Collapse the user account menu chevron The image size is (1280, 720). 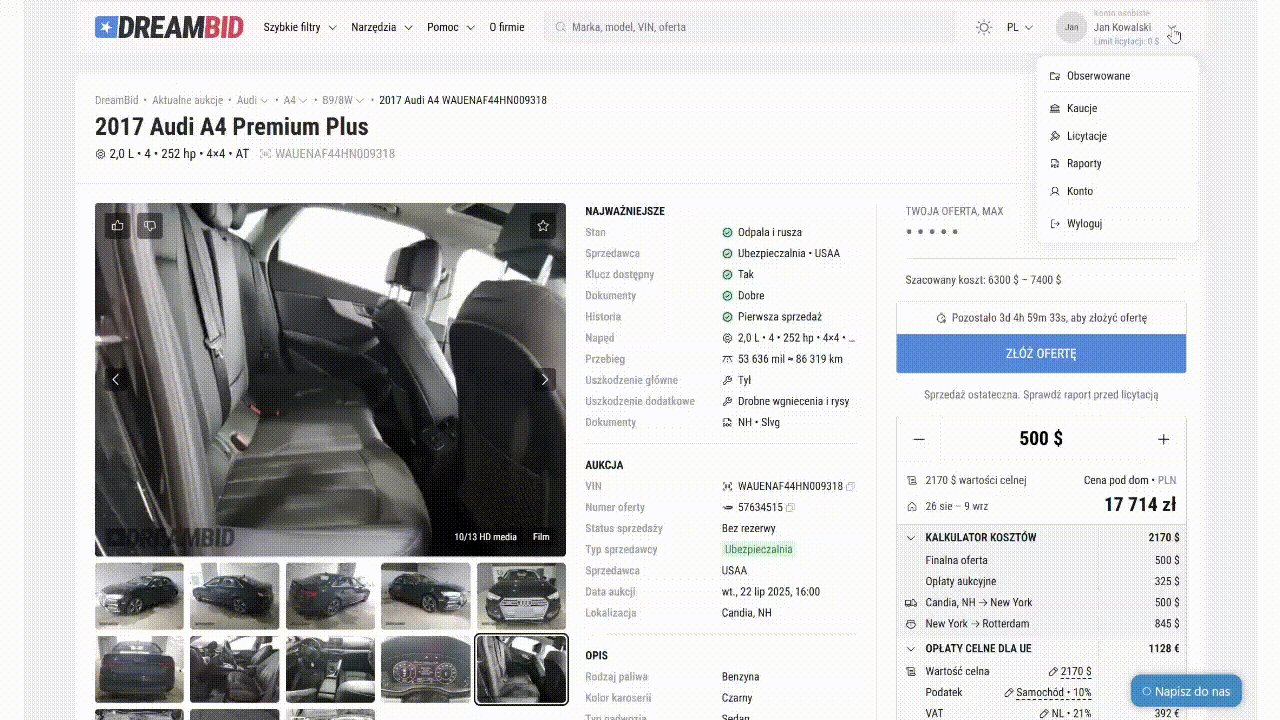coord(1173,28)
